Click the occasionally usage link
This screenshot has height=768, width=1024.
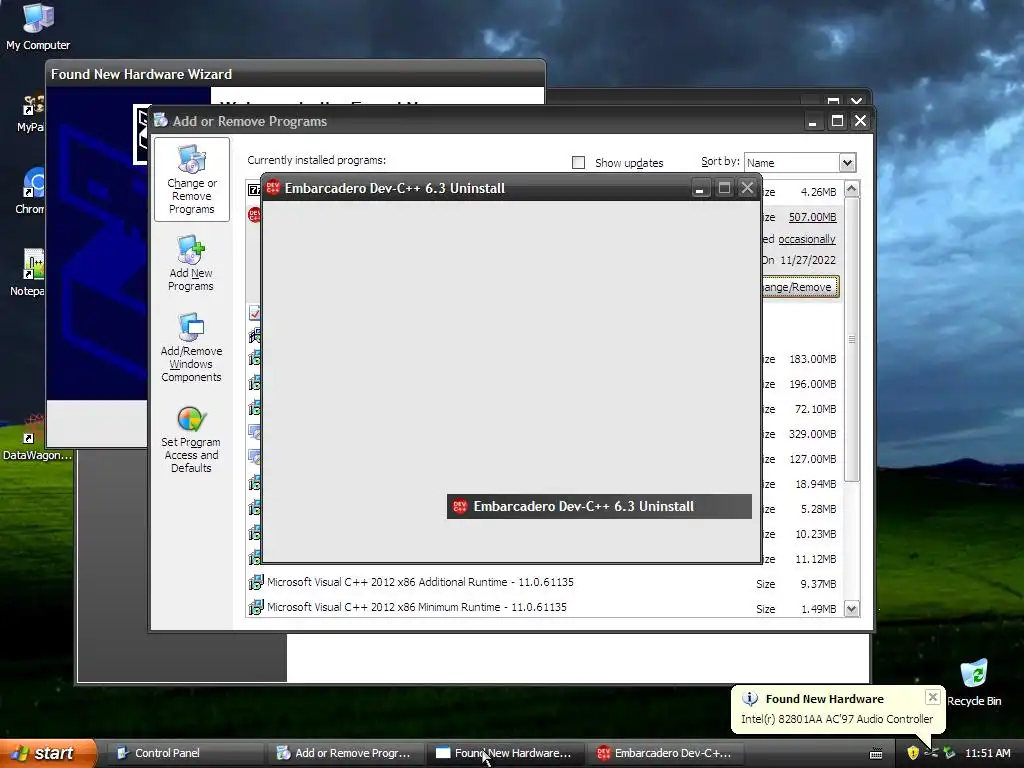pyautogui.click(x=807, y=239)
